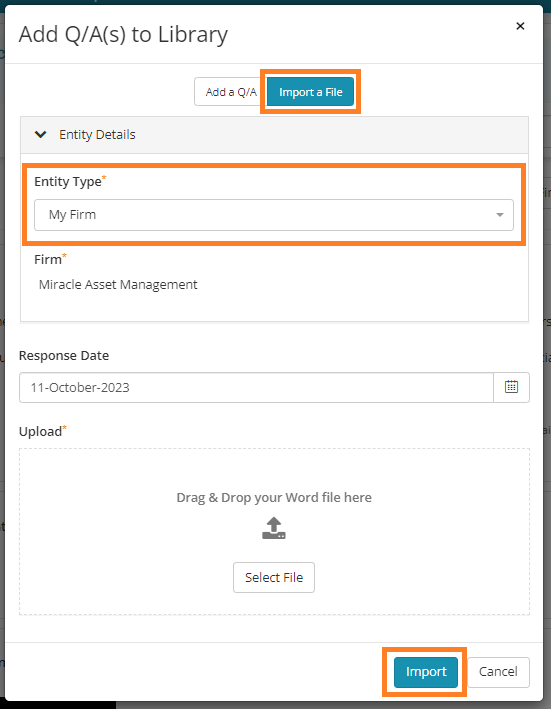
Task: Click the Upload field label
Action: tap(42, 431)
